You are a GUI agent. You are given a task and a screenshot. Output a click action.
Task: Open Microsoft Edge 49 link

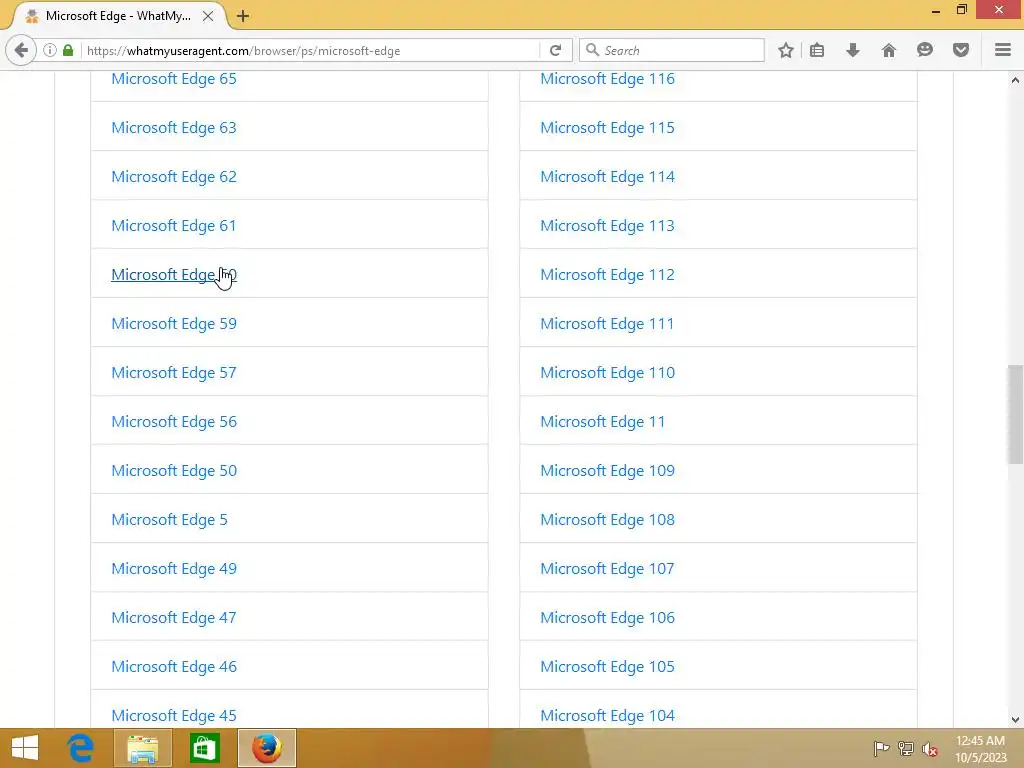174,569
